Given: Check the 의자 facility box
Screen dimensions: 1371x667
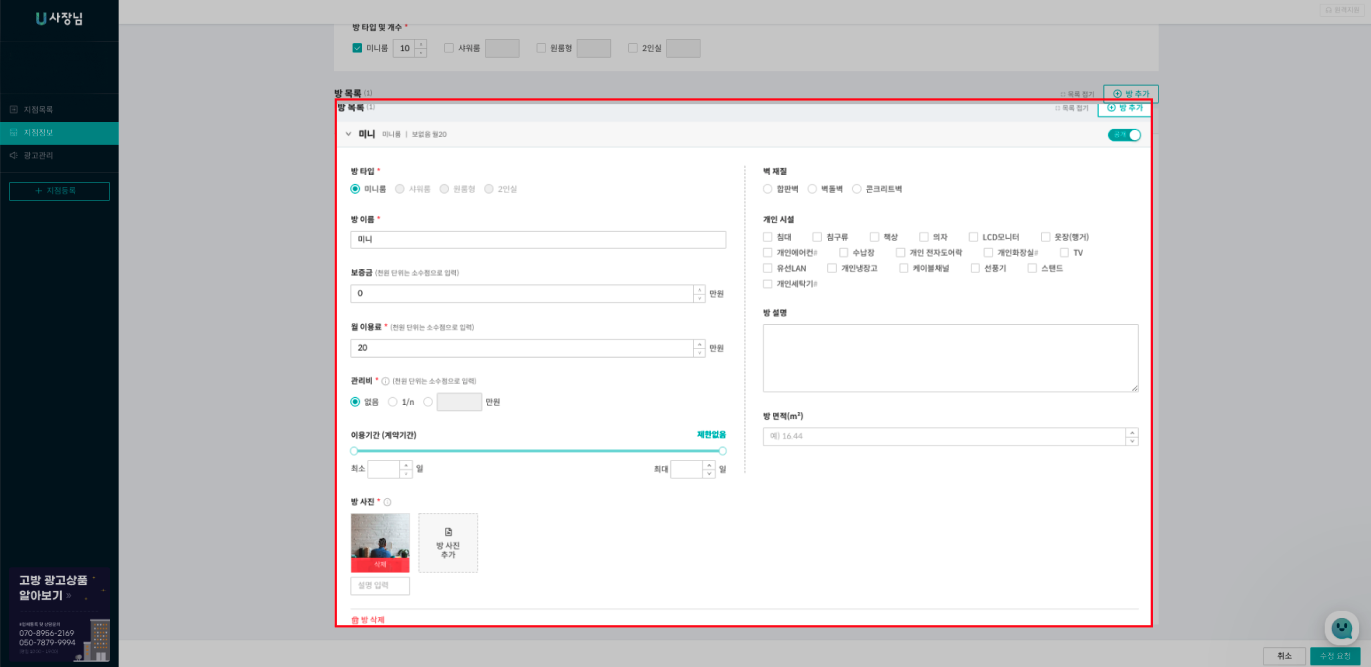Looking at the screenshot, I should point(924,237).
